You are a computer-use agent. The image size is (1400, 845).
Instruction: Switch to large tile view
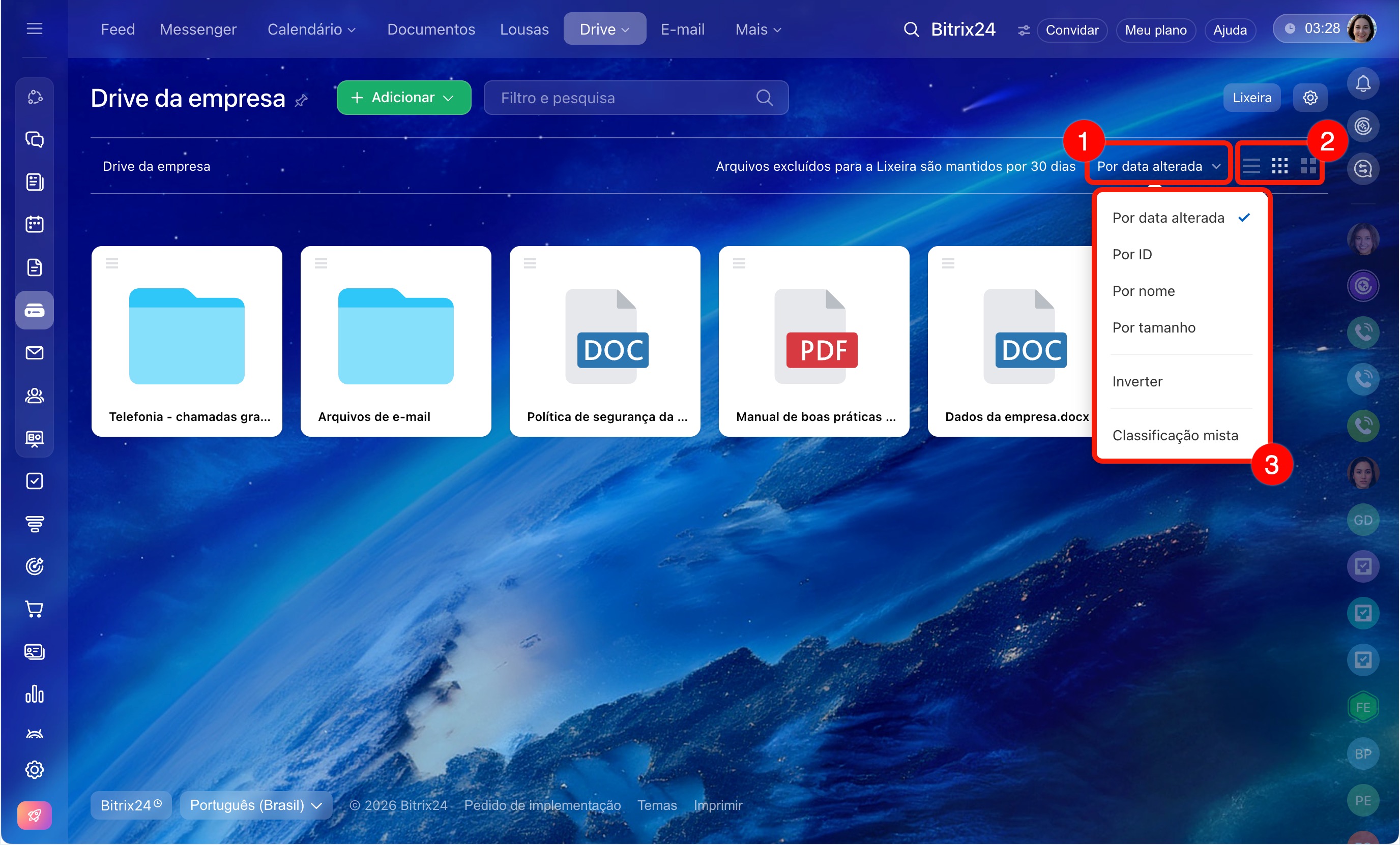pyautogui.click(x=1308, y=166)
